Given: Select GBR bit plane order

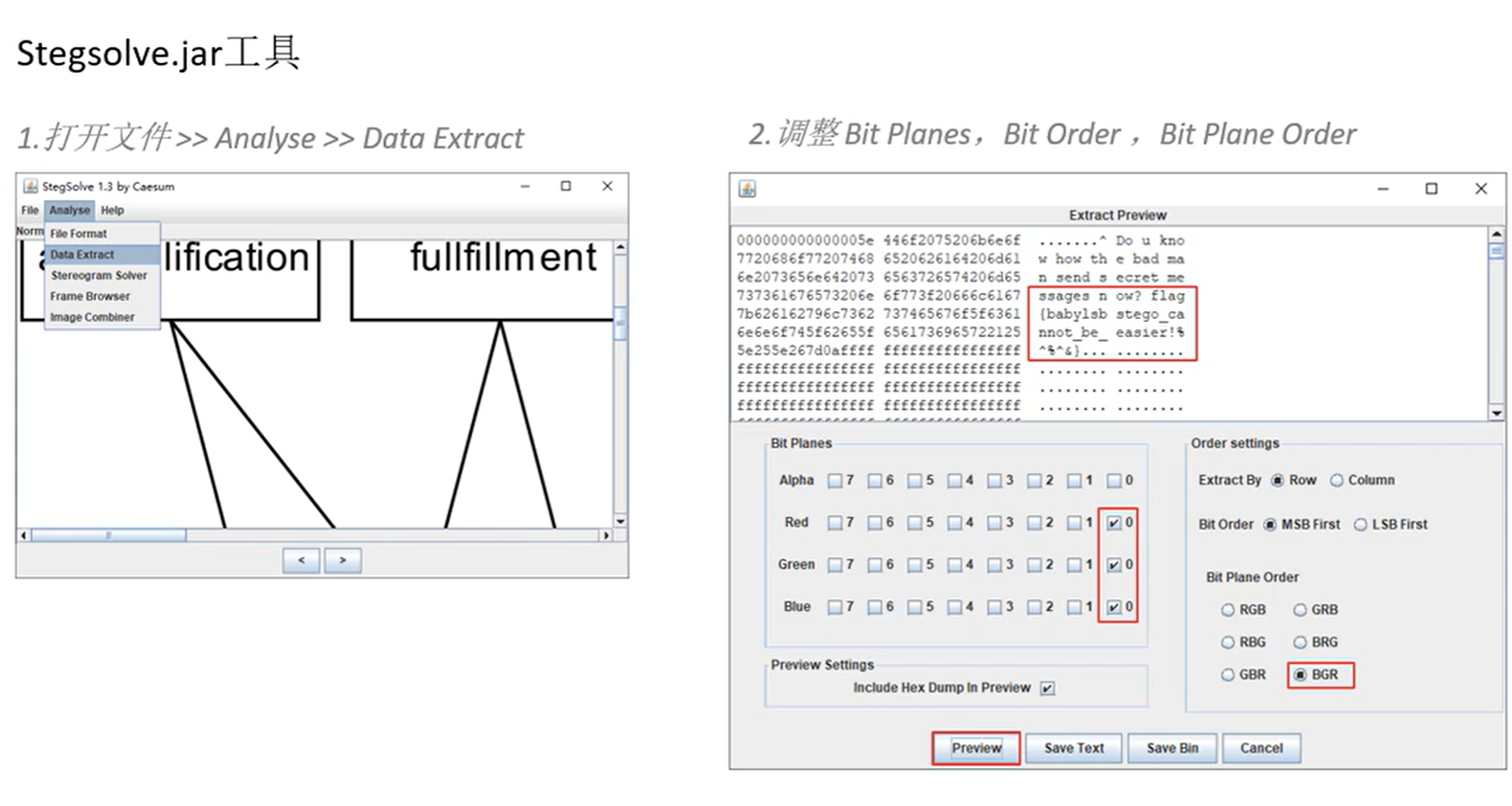Looking at the screenshot, I should click(1228, 675).
